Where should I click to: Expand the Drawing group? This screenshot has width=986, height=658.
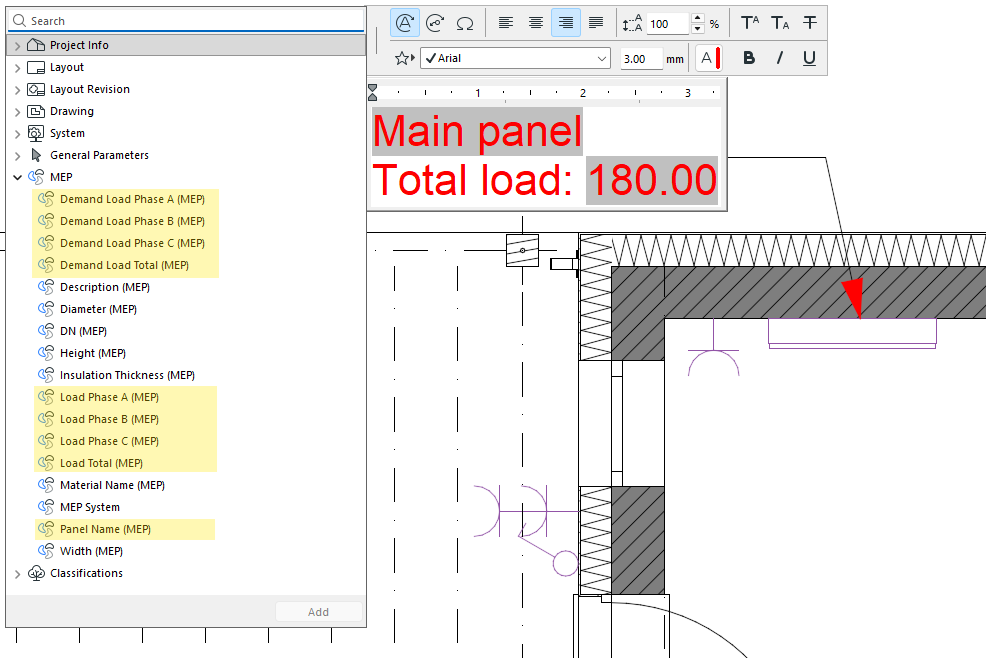18,111
